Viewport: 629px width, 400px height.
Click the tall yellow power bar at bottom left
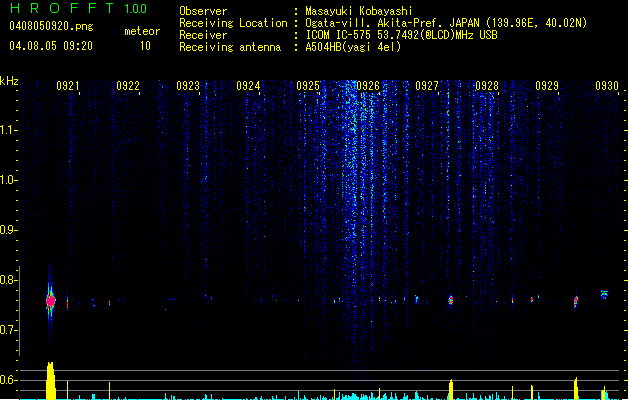pos(51,381)
